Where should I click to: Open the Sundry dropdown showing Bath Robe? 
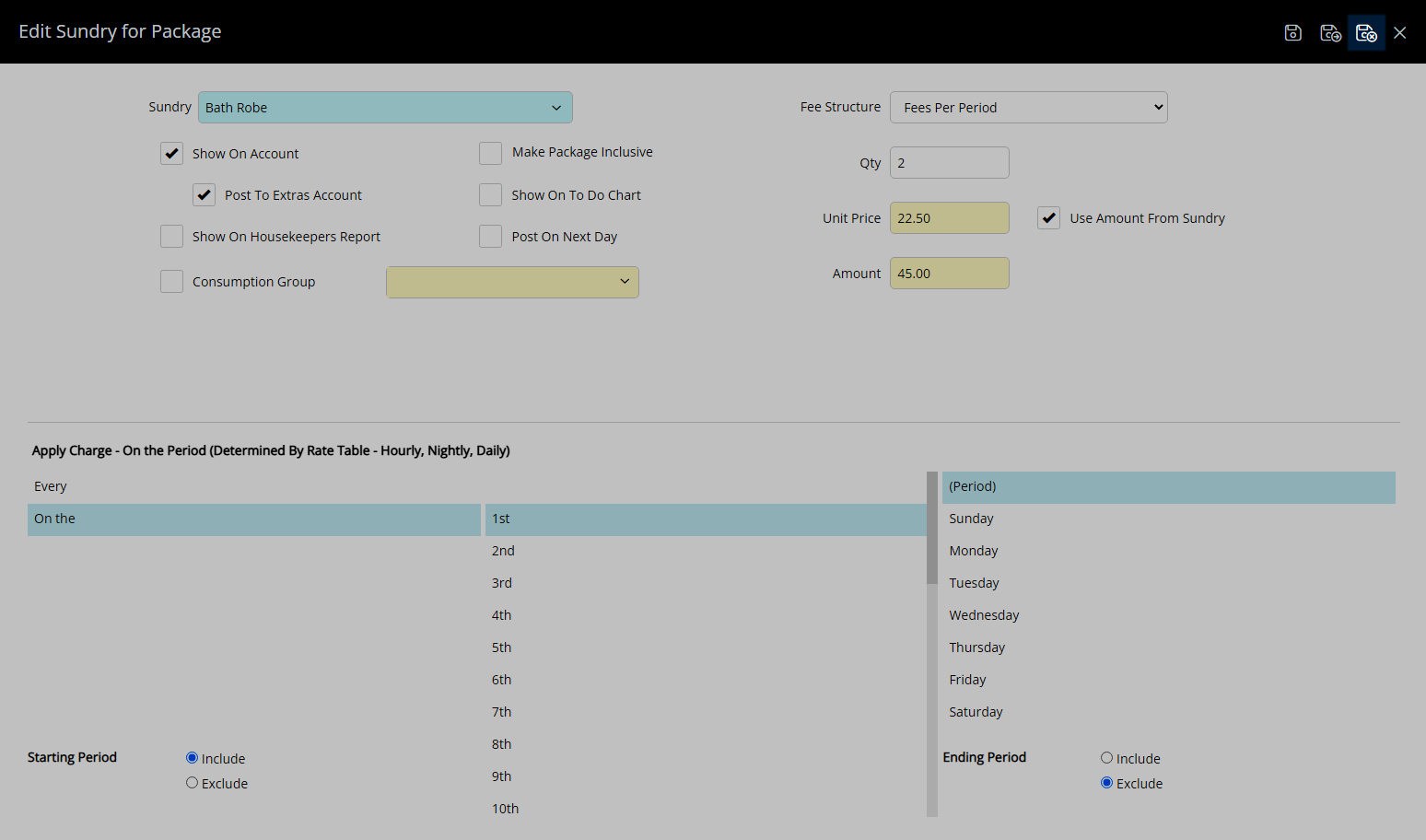click(385, 107)
